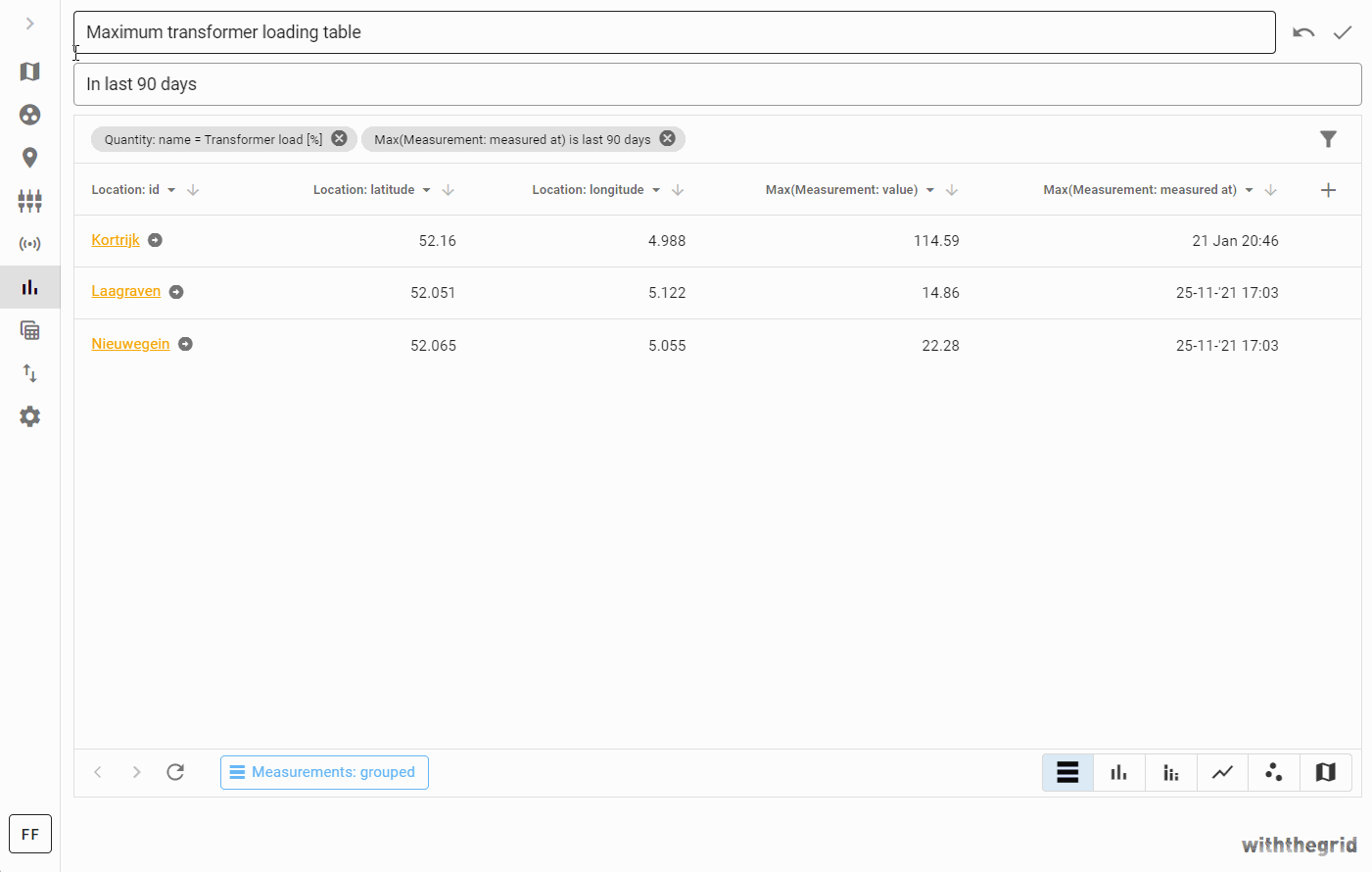
Task: Remove the Transformer load filter chip
Action: [339, 138]
